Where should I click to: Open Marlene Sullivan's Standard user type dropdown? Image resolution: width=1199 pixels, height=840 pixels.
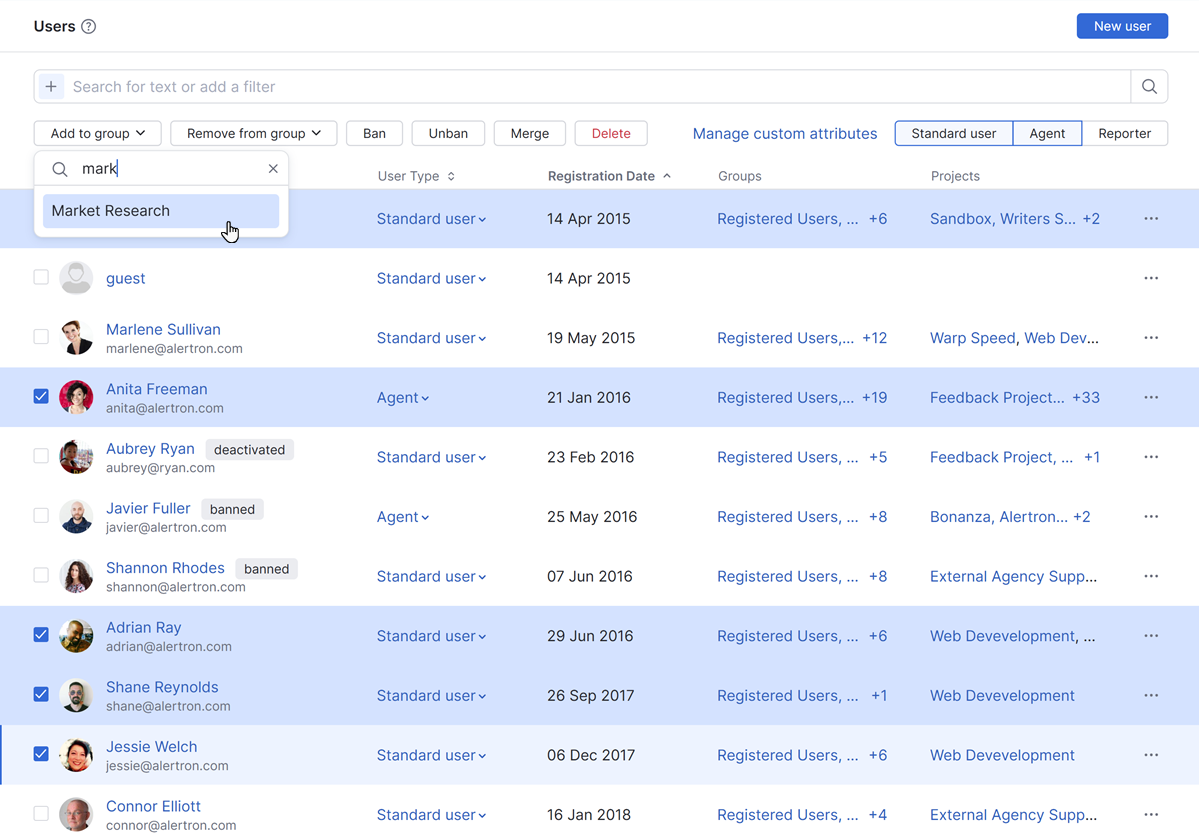click(x=431, y=338)
